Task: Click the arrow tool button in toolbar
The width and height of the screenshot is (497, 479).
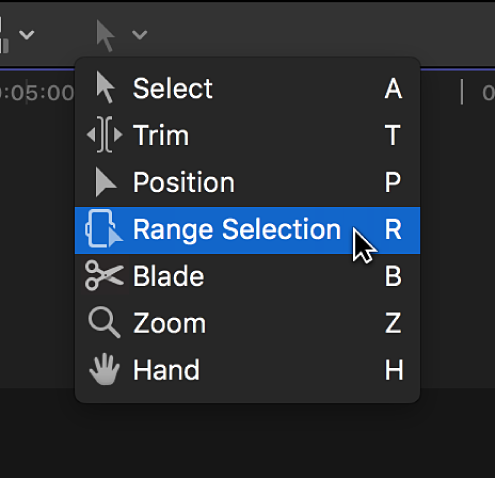Action: tap(105, 35)
